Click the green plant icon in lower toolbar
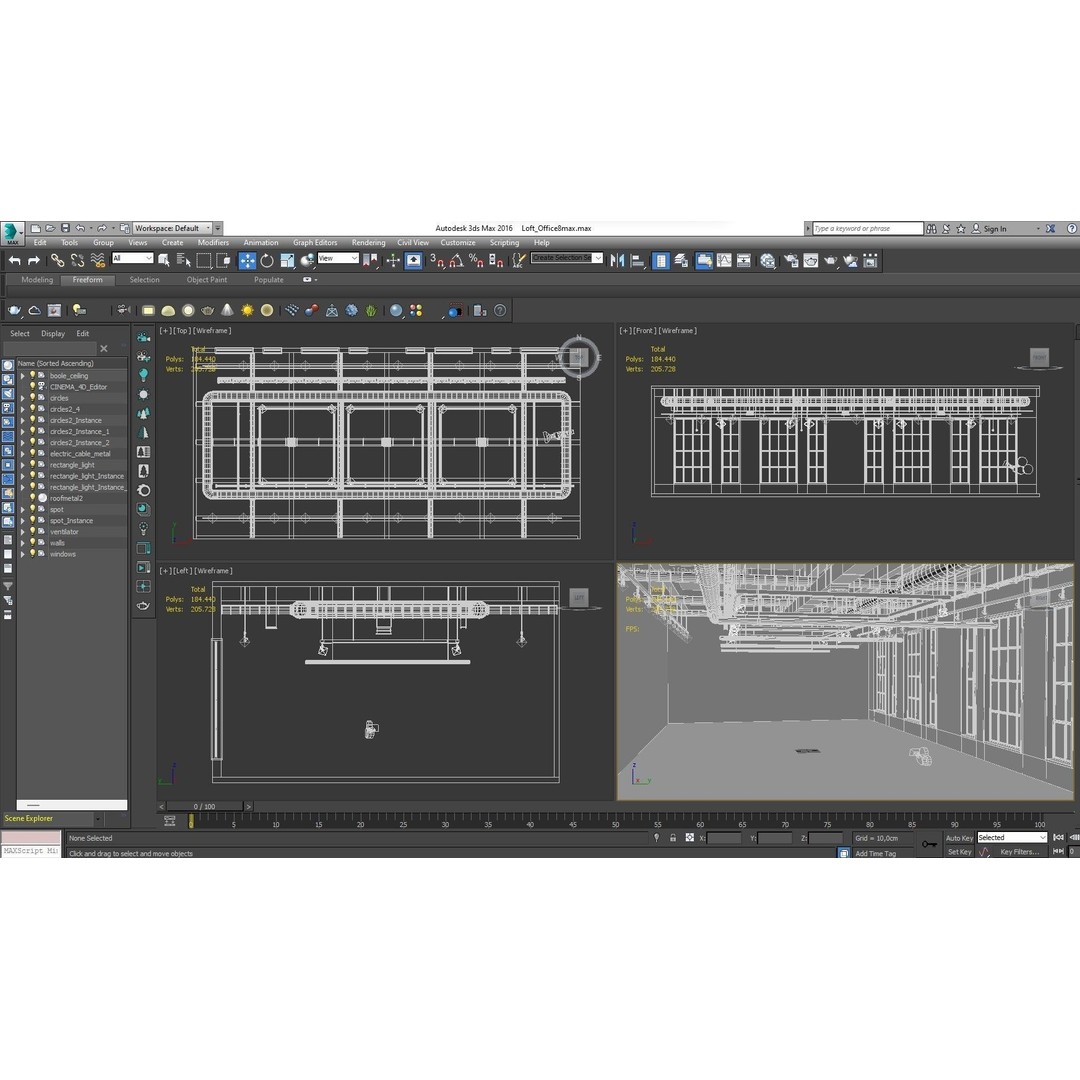 [371, 311]
